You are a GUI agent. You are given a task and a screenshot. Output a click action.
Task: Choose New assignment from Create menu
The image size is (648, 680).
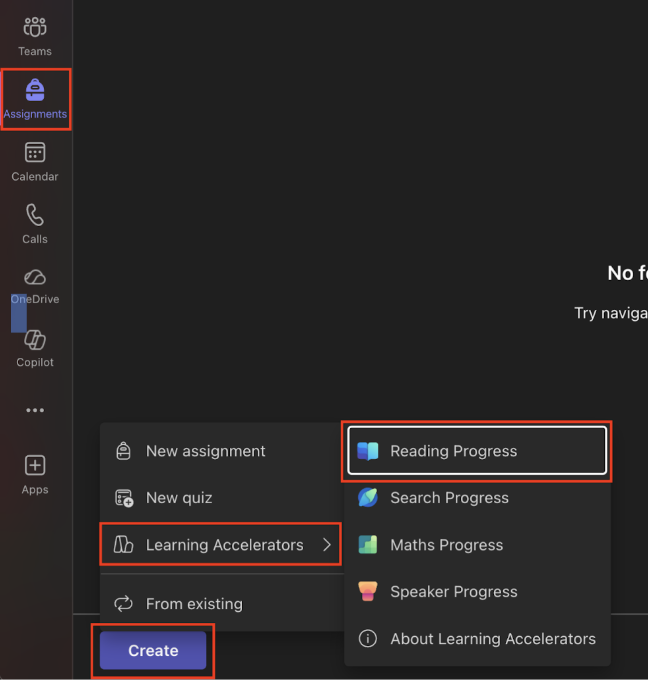coord(221,451)
